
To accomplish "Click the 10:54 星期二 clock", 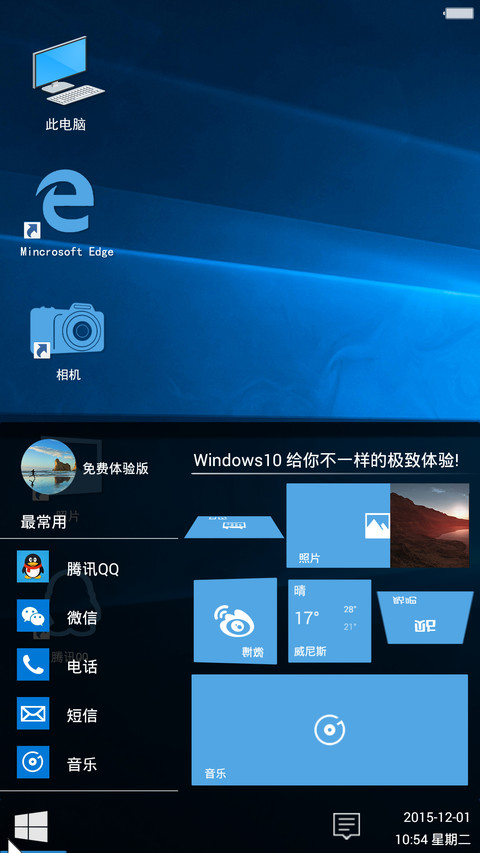I will pos(433,839).
